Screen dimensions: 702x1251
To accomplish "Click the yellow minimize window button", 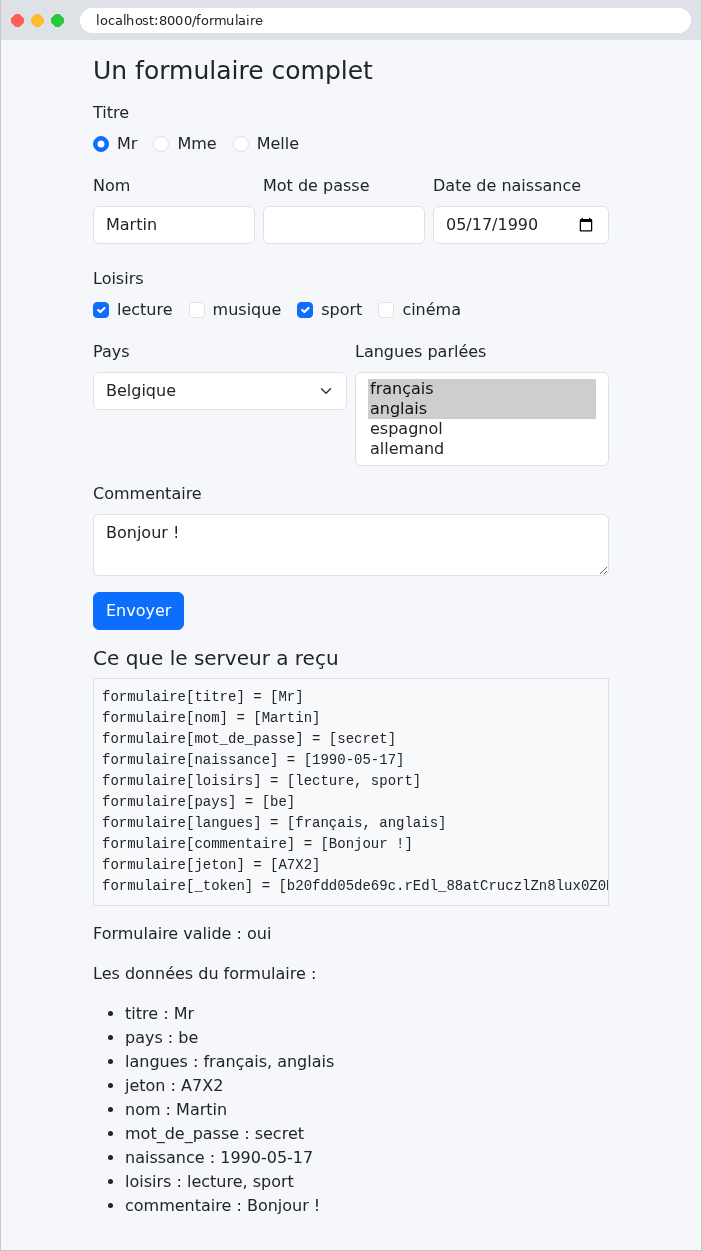I will (38, 20).
